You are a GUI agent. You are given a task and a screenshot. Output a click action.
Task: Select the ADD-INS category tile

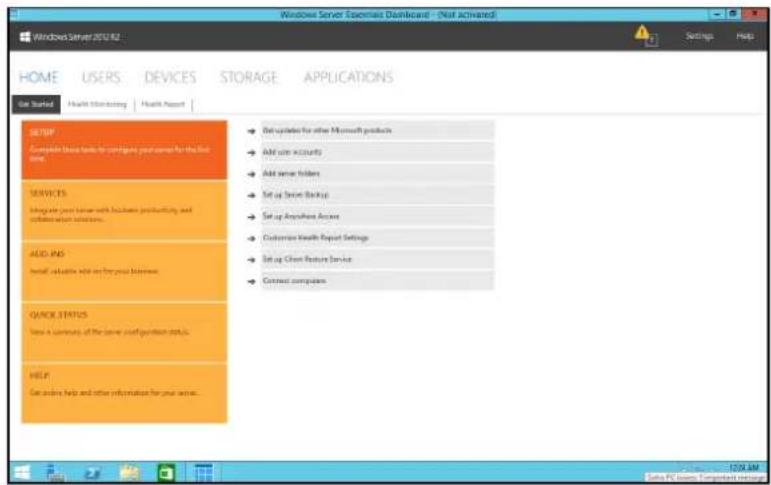124,271
